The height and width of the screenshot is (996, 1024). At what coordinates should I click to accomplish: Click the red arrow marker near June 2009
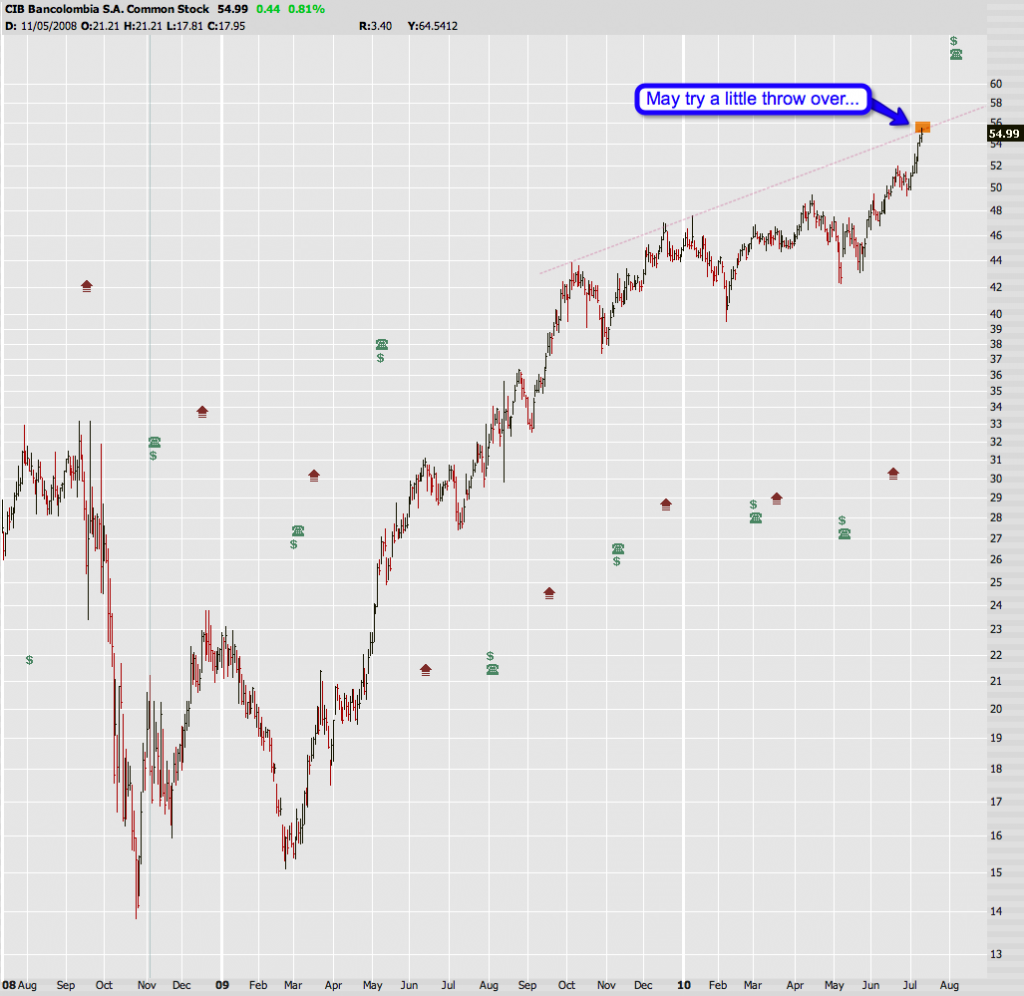point(426,670)
